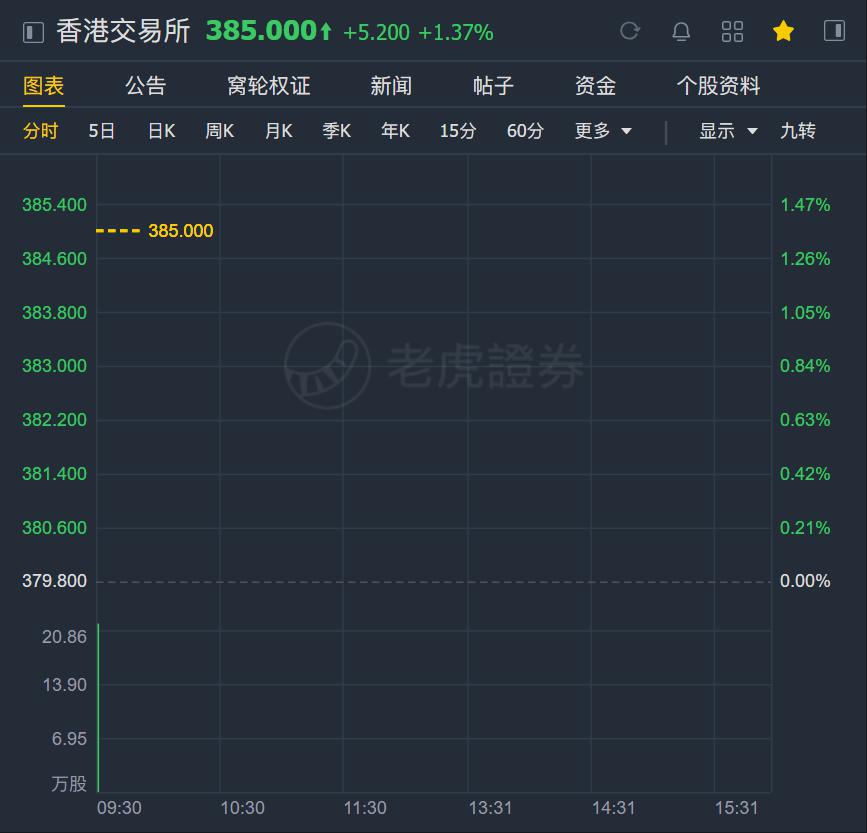Open the grid layout icon

[732, 32]
